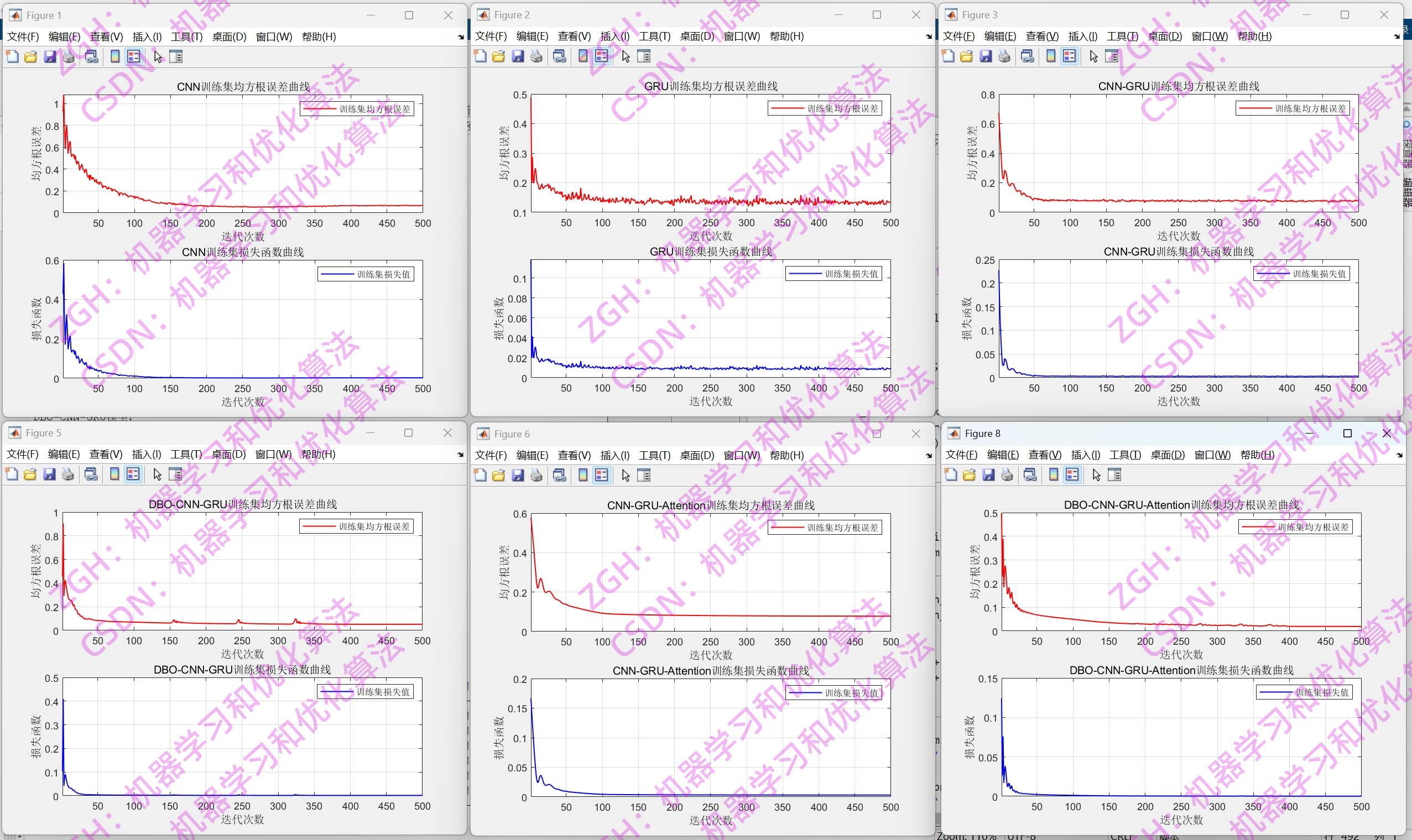Open Property Inspector icon in Figure 8 toolbar

1114,475
